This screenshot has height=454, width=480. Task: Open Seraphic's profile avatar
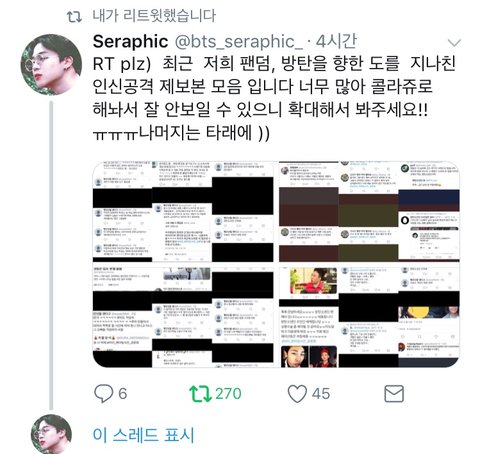pos(51,64)
